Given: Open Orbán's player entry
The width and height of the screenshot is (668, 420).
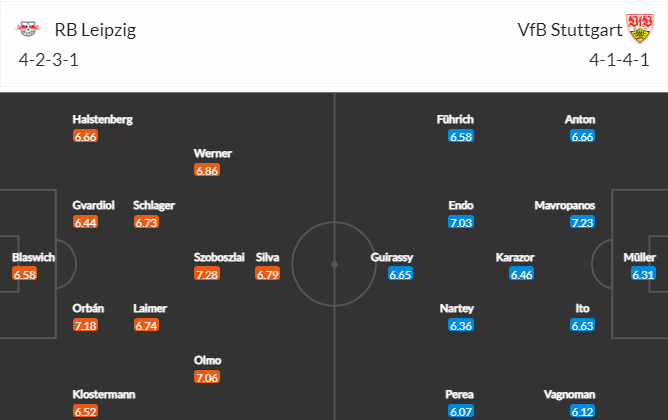Looking at the screenshot, I should pos(88,308).
